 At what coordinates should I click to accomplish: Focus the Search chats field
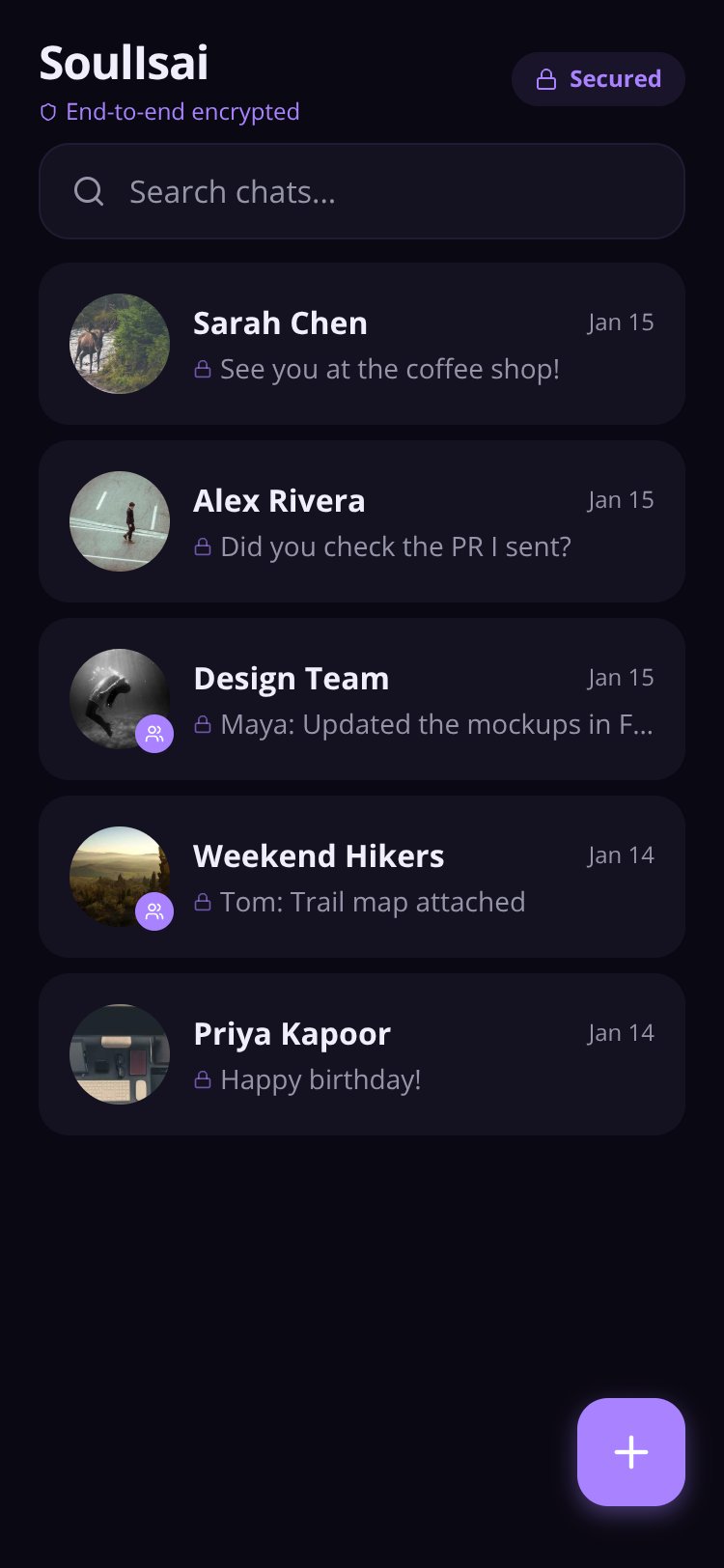[x=362, y=191]
